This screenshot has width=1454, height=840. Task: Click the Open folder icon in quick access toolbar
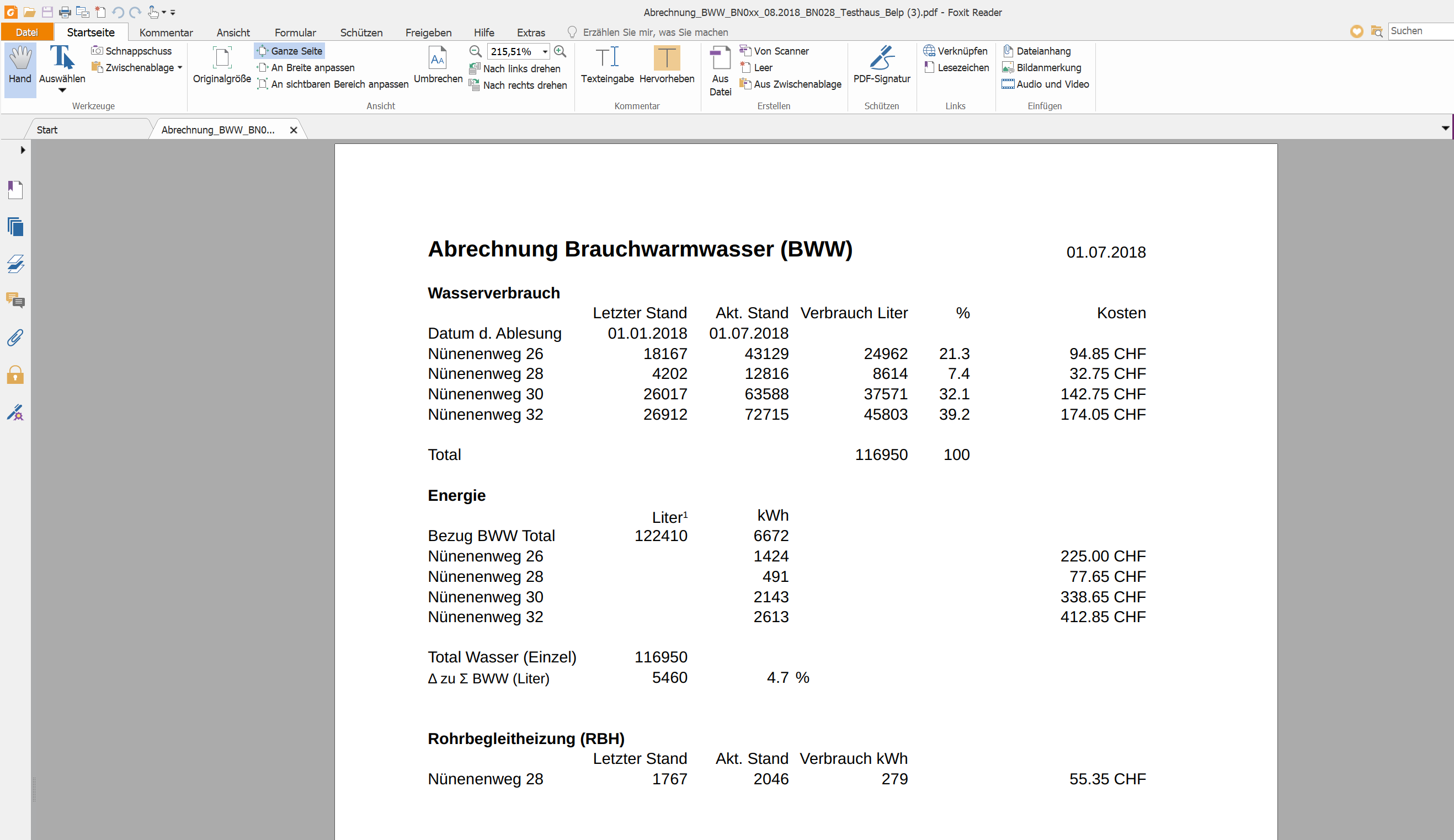[30, 12]
